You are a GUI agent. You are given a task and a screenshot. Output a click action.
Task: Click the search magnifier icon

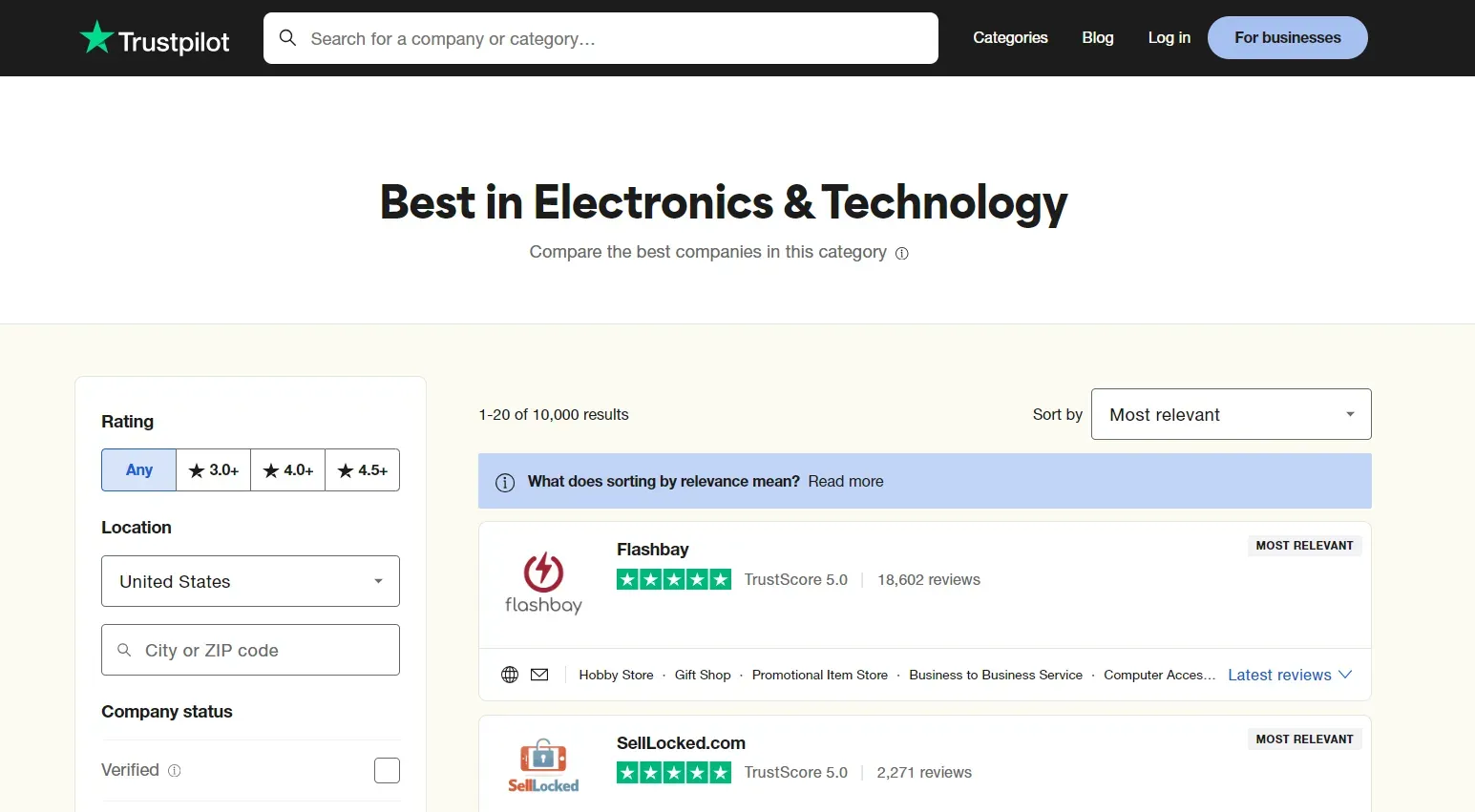tap(287, 37)
